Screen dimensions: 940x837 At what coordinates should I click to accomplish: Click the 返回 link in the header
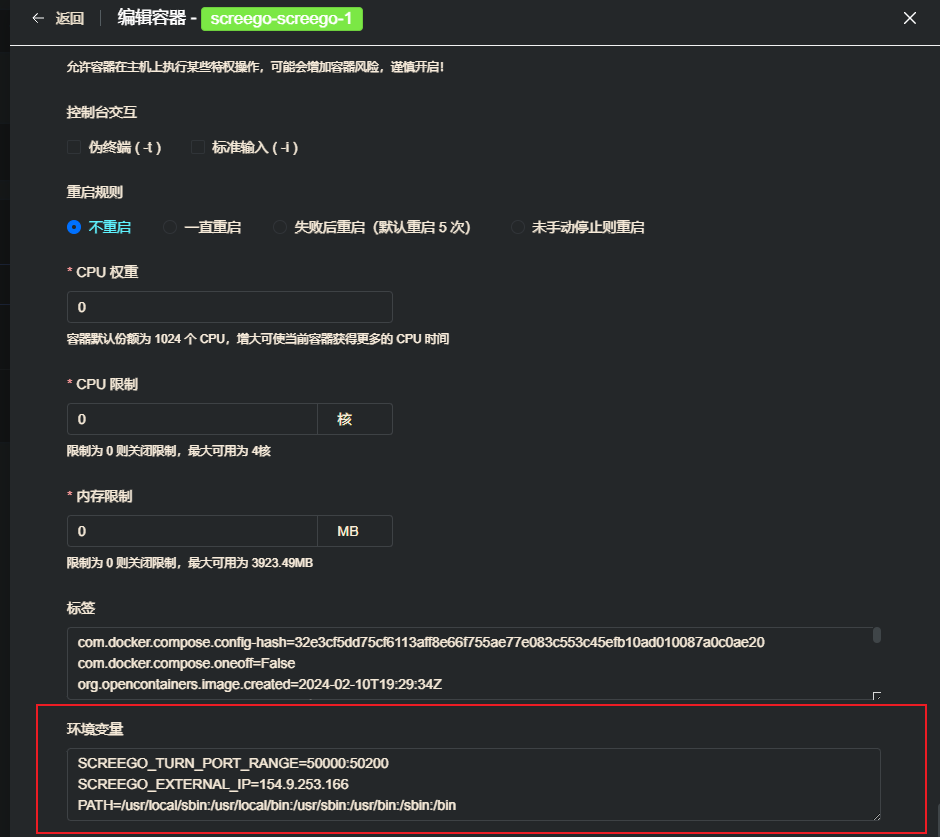(68, 17)
